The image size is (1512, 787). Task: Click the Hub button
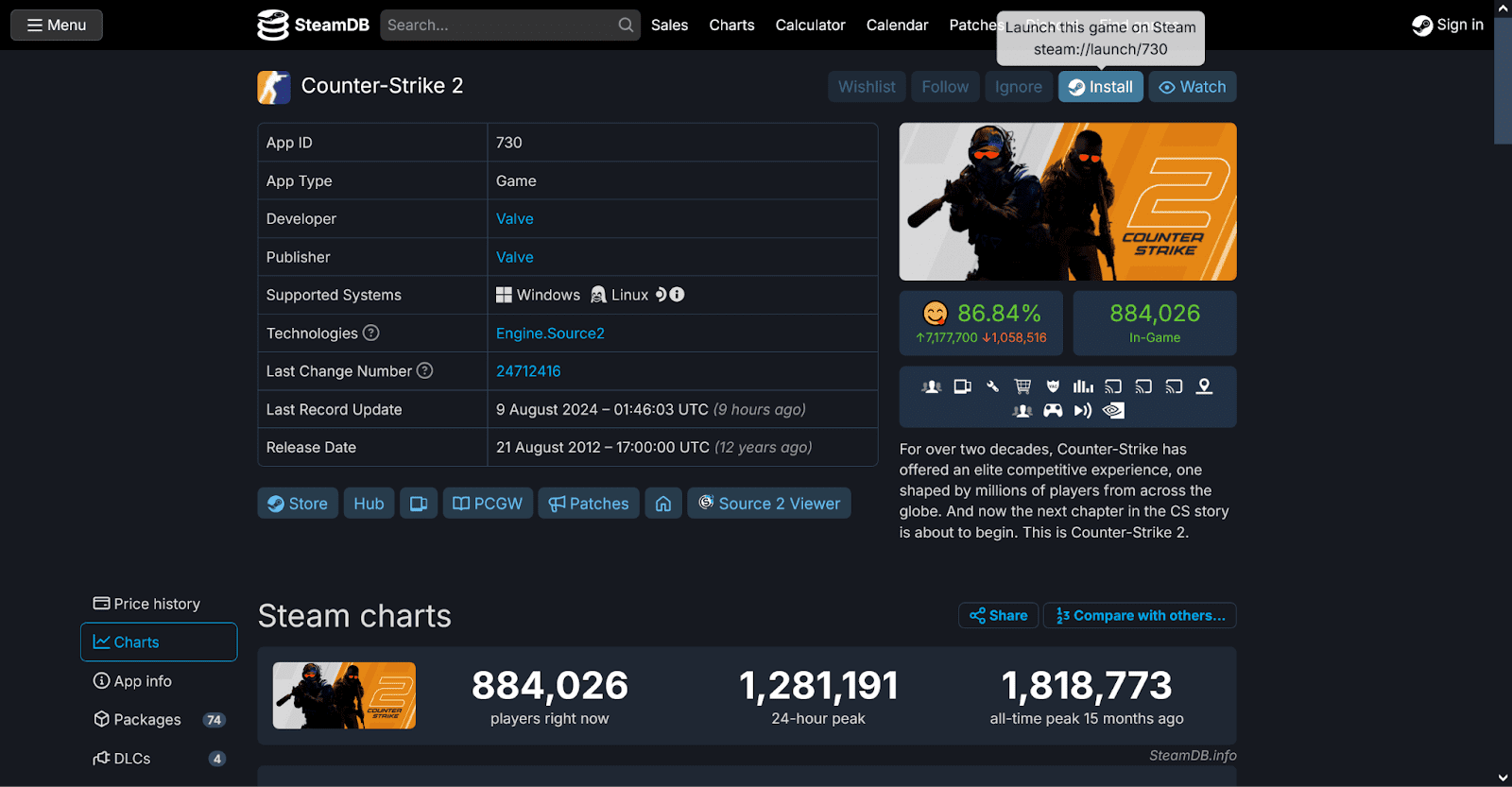[369, 504]
